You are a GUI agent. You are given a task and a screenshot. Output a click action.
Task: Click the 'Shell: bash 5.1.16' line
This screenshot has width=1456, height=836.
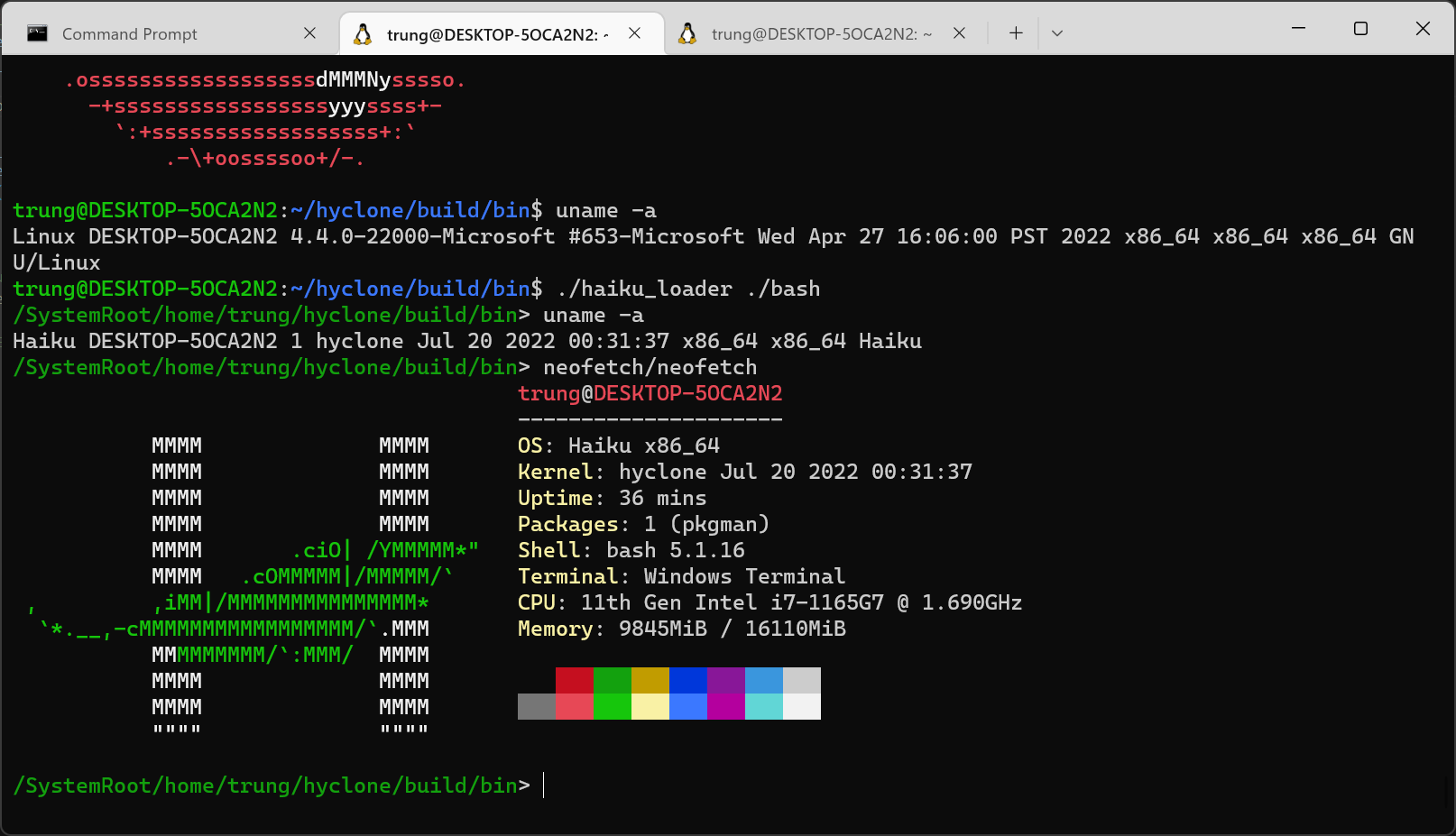631,550
